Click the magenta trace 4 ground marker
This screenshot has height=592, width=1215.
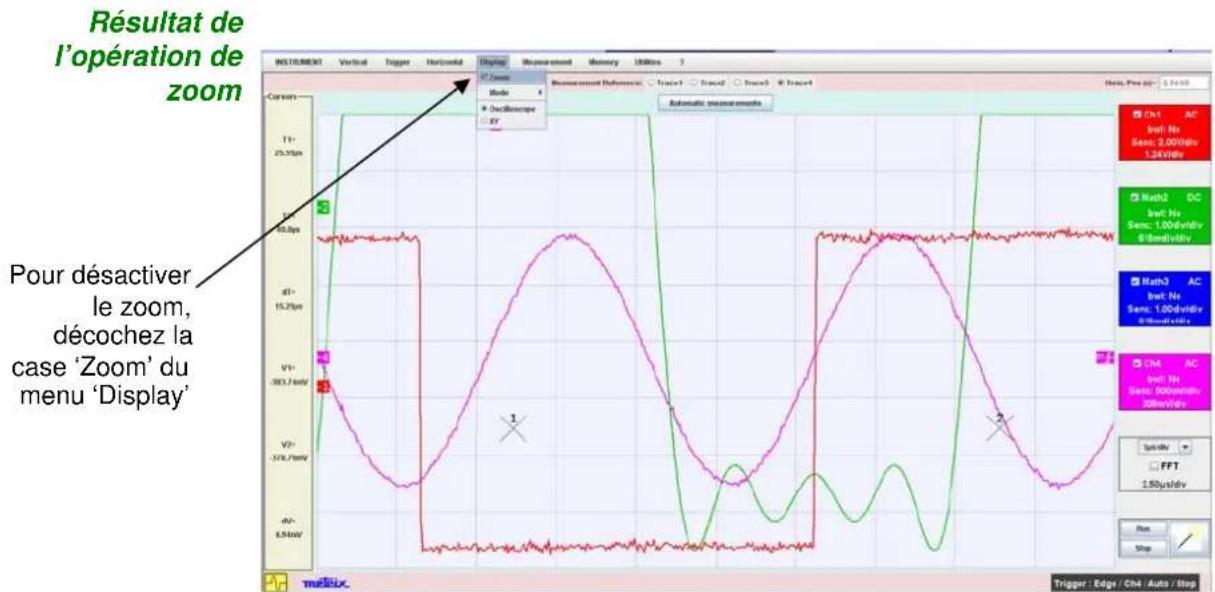(x=323, y=357)
